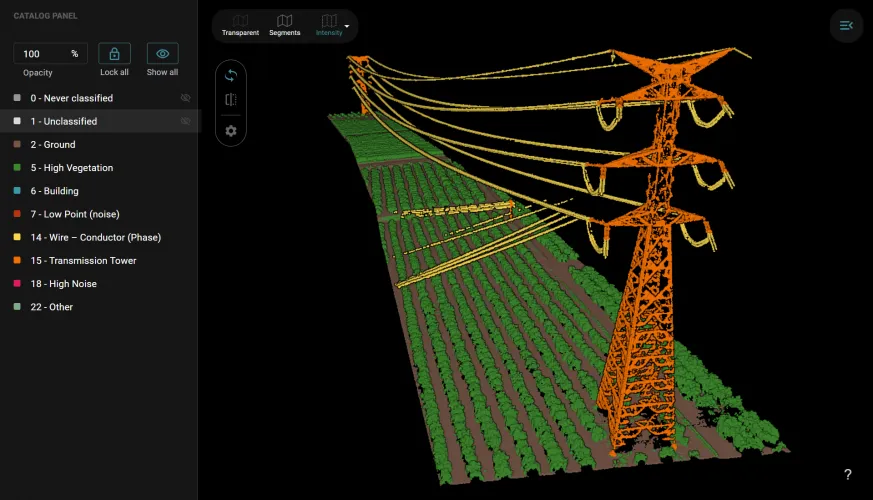Viewport: 873px width, 500px height.
Task: Select the Segments display mode
Action: click(x=284, y=25)
